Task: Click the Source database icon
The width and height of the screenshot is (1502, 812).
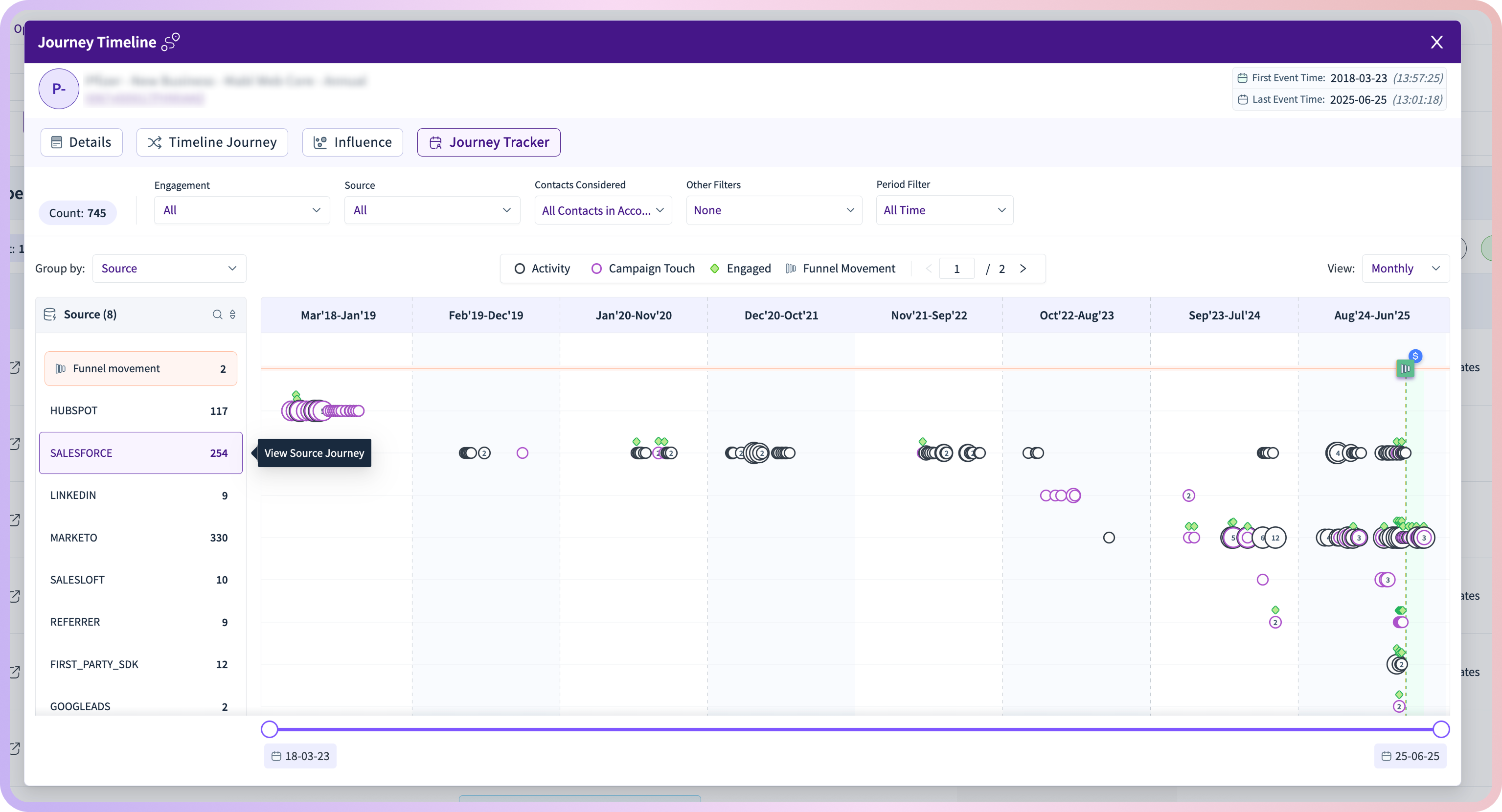Action: pyautogui.click(x=50, y=314)
